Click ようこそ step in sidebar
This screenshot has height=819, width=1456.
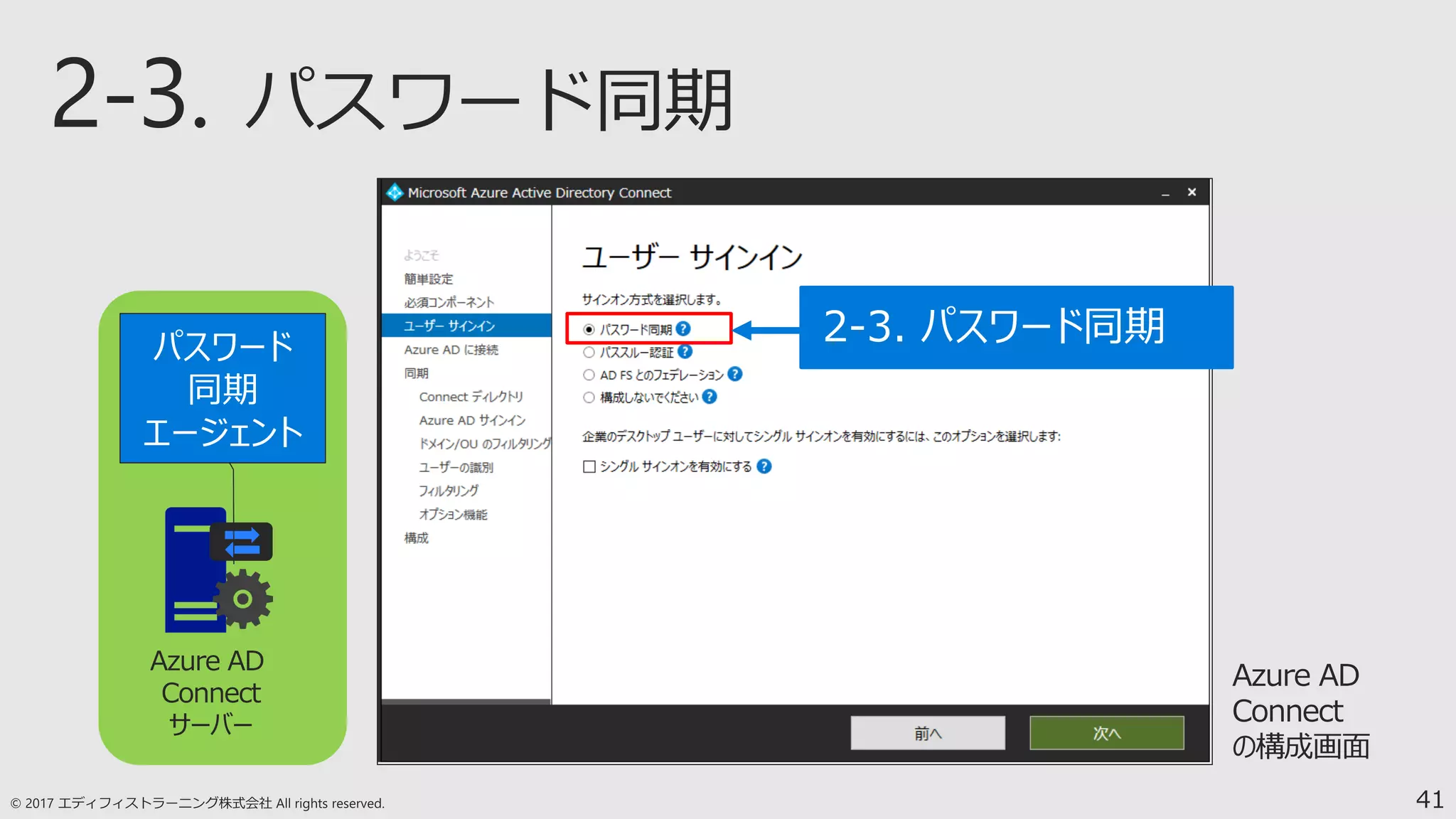click(422, 255)
